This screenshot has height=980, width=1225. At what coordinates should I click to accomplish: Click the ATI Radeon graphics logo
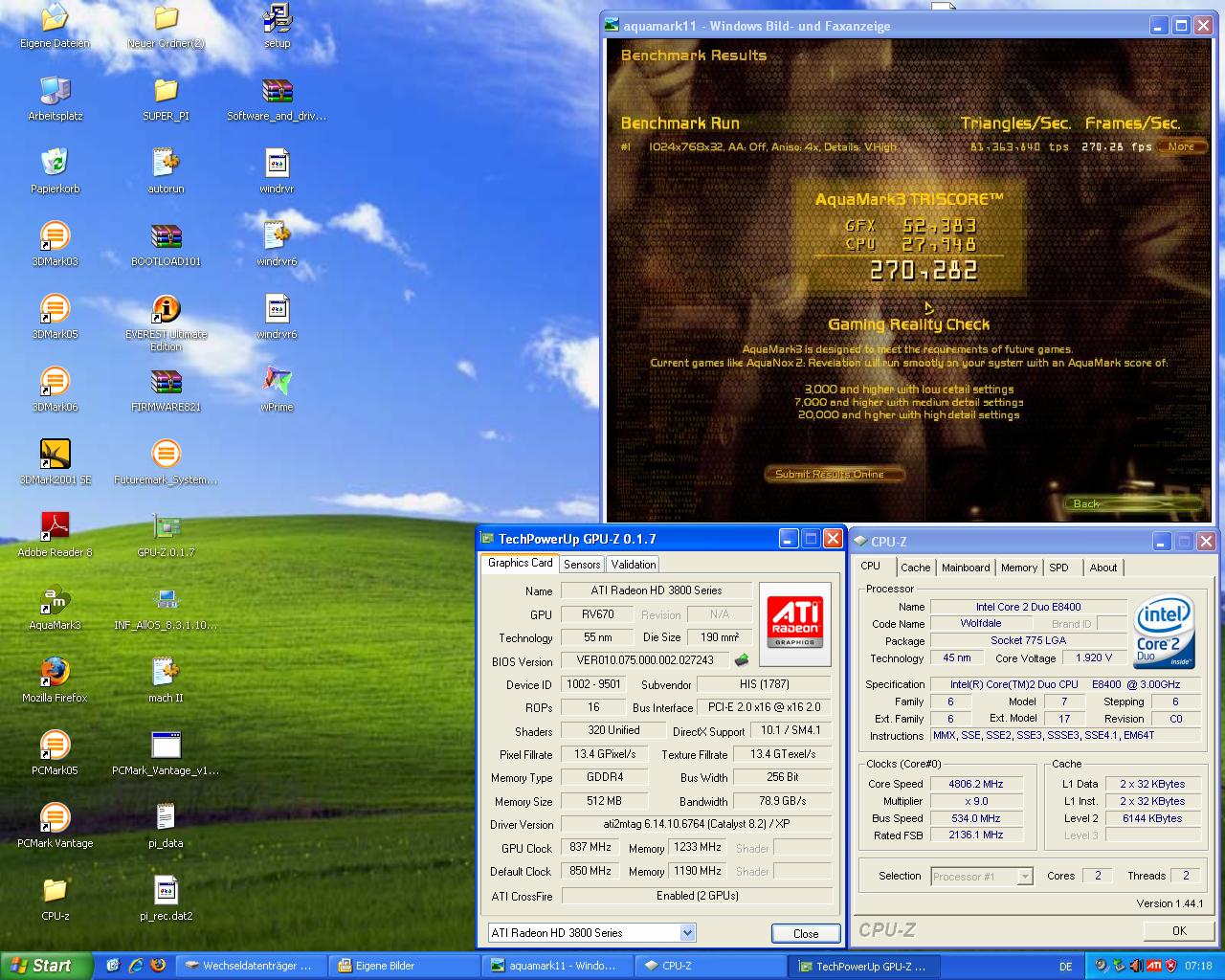[x=795, y=623]
